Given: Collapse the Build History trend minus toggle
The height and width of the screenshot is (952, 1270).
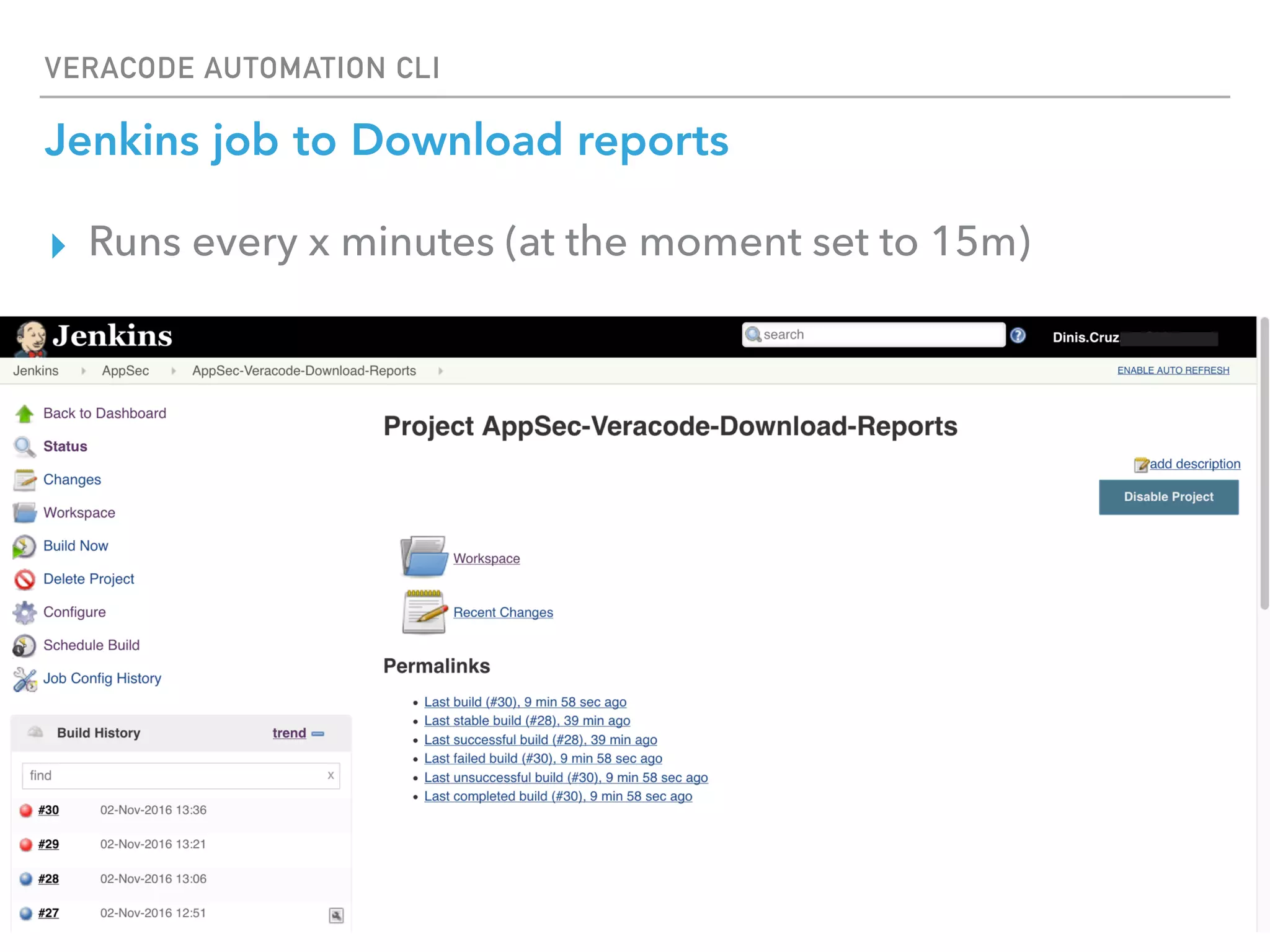Looking at the screenshot, I should pyautogui.click(x=317, y=733).
